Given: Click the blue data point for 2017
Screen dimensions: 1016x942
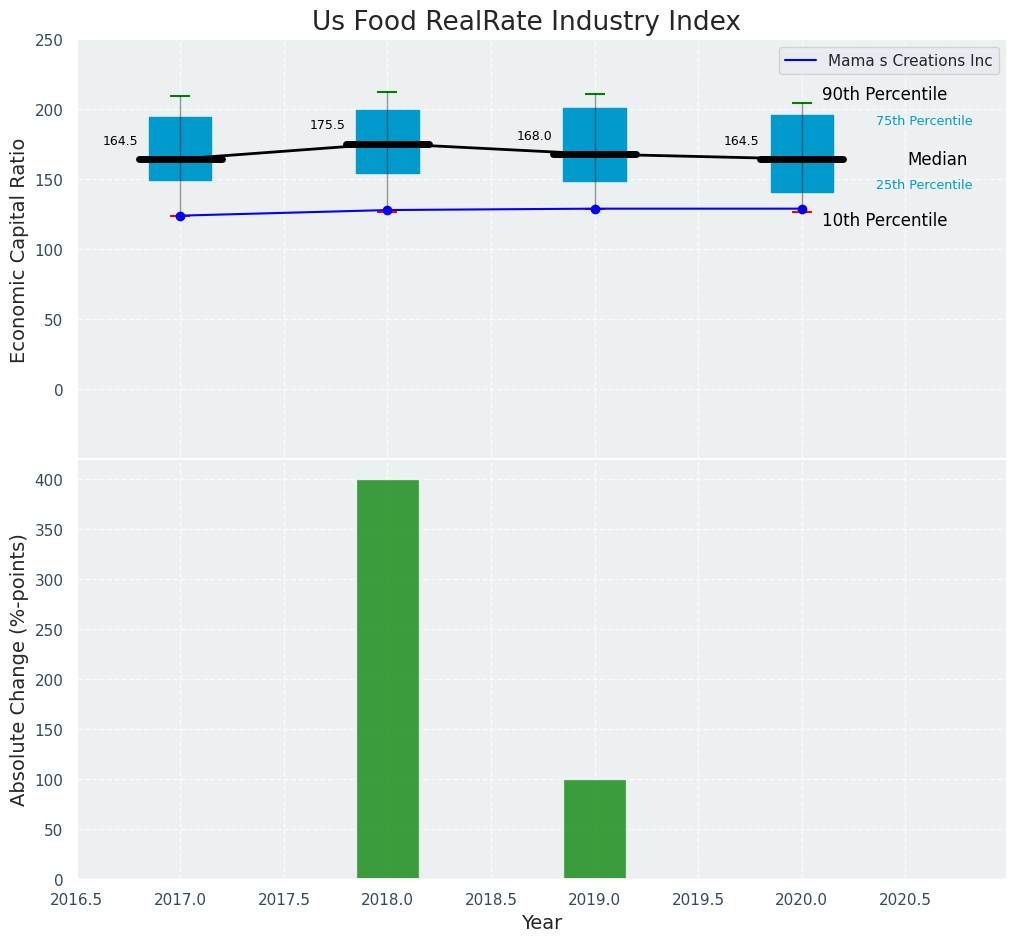Looking at the screenshot, I should [x=180, y=216].
